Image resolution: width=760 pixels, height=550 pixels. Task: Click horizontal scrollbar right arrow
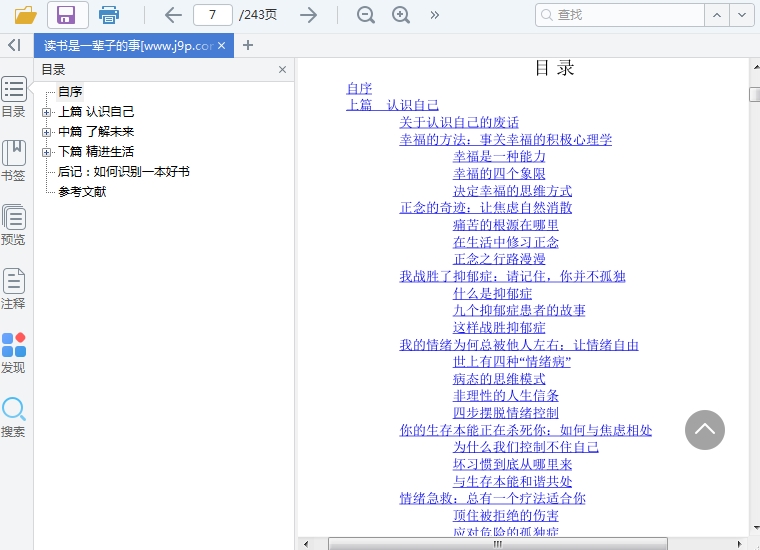(x=740, y=544)
